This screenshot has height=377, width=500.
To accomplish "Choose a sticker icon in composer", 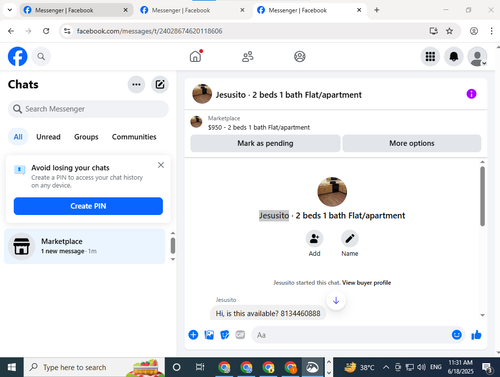I will point(225,335).
